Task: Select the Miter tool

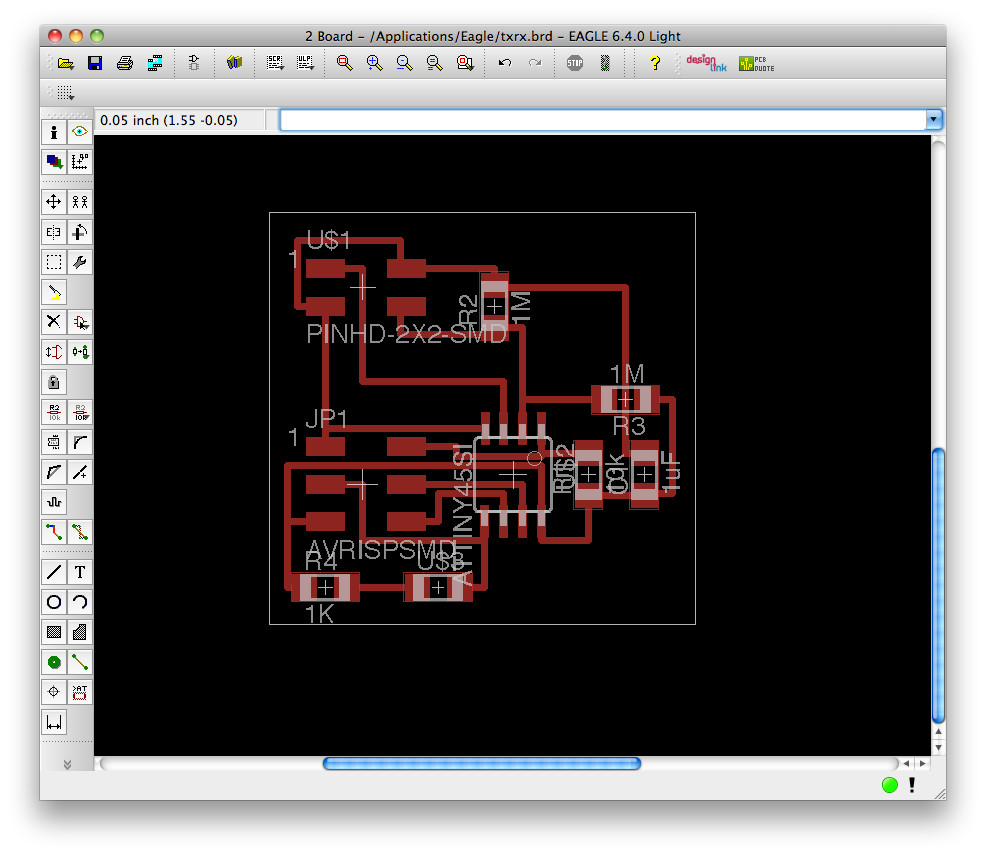Action: point(80,442)
